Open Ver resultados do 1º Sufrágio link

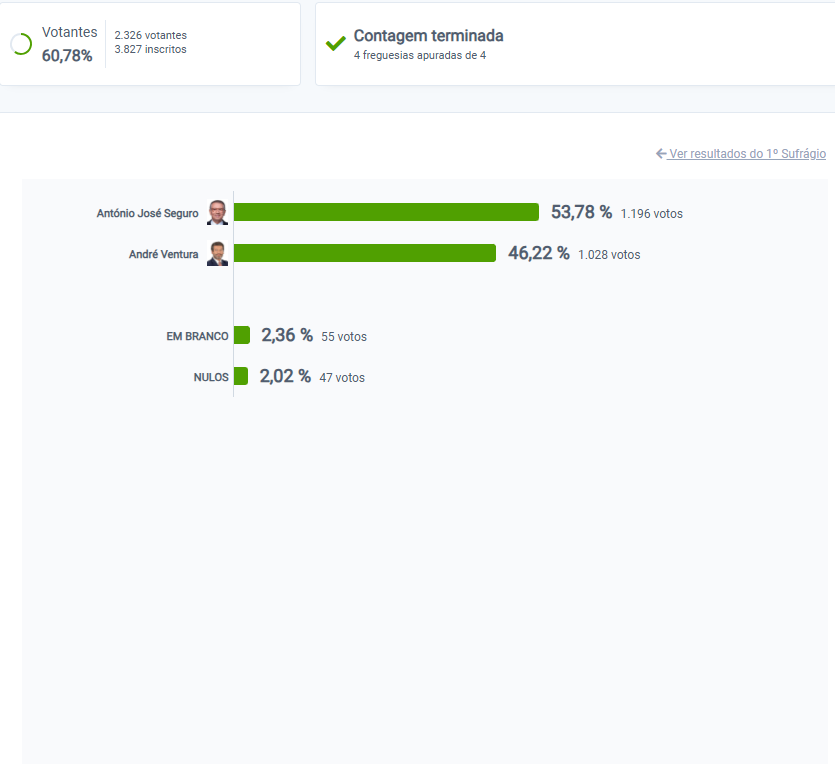[x=747, y=153]
